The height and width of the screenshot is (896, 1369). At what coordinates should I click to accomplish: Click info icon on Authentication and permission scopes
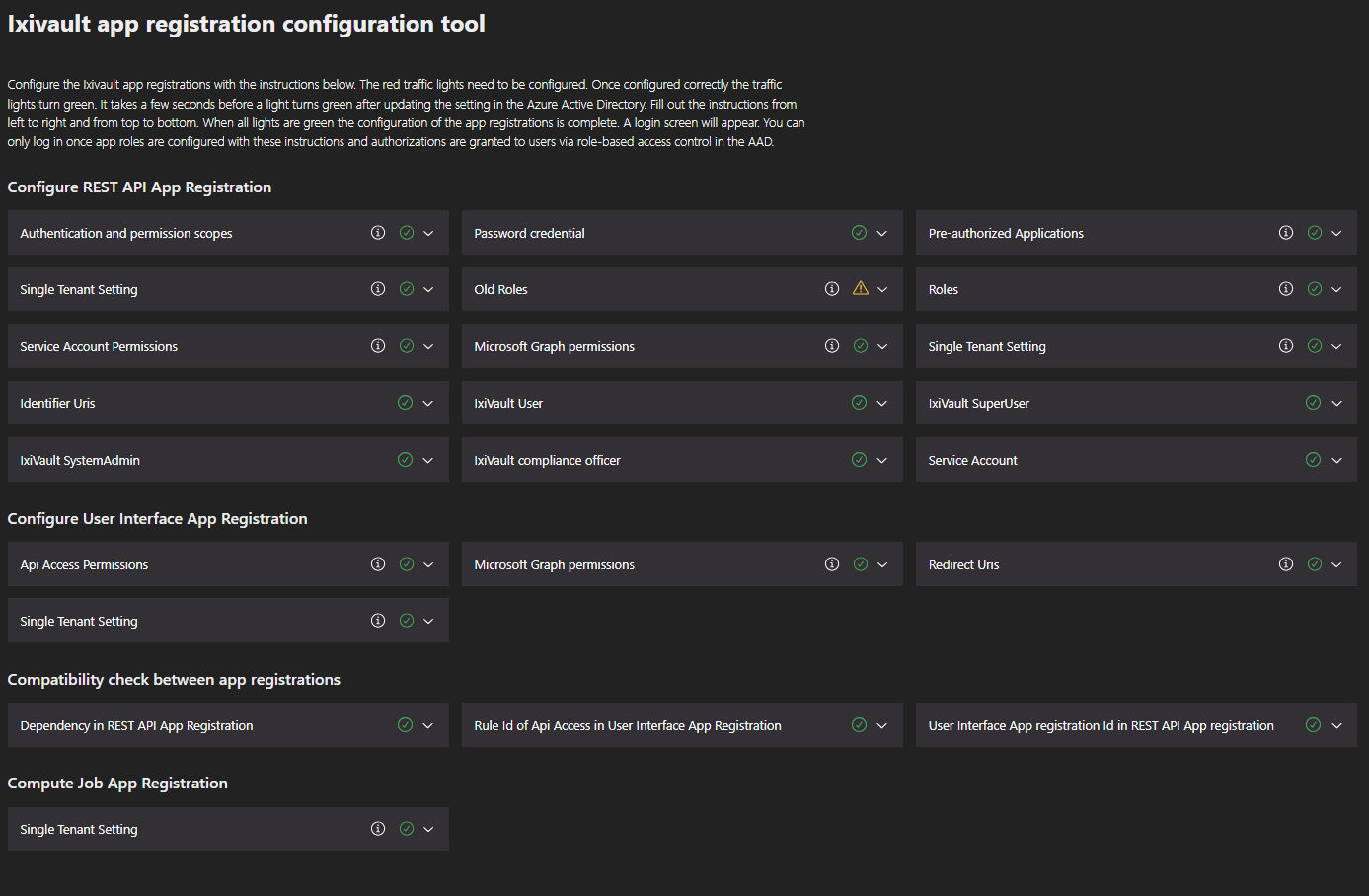pyautogui.click(x=378, y=233)
